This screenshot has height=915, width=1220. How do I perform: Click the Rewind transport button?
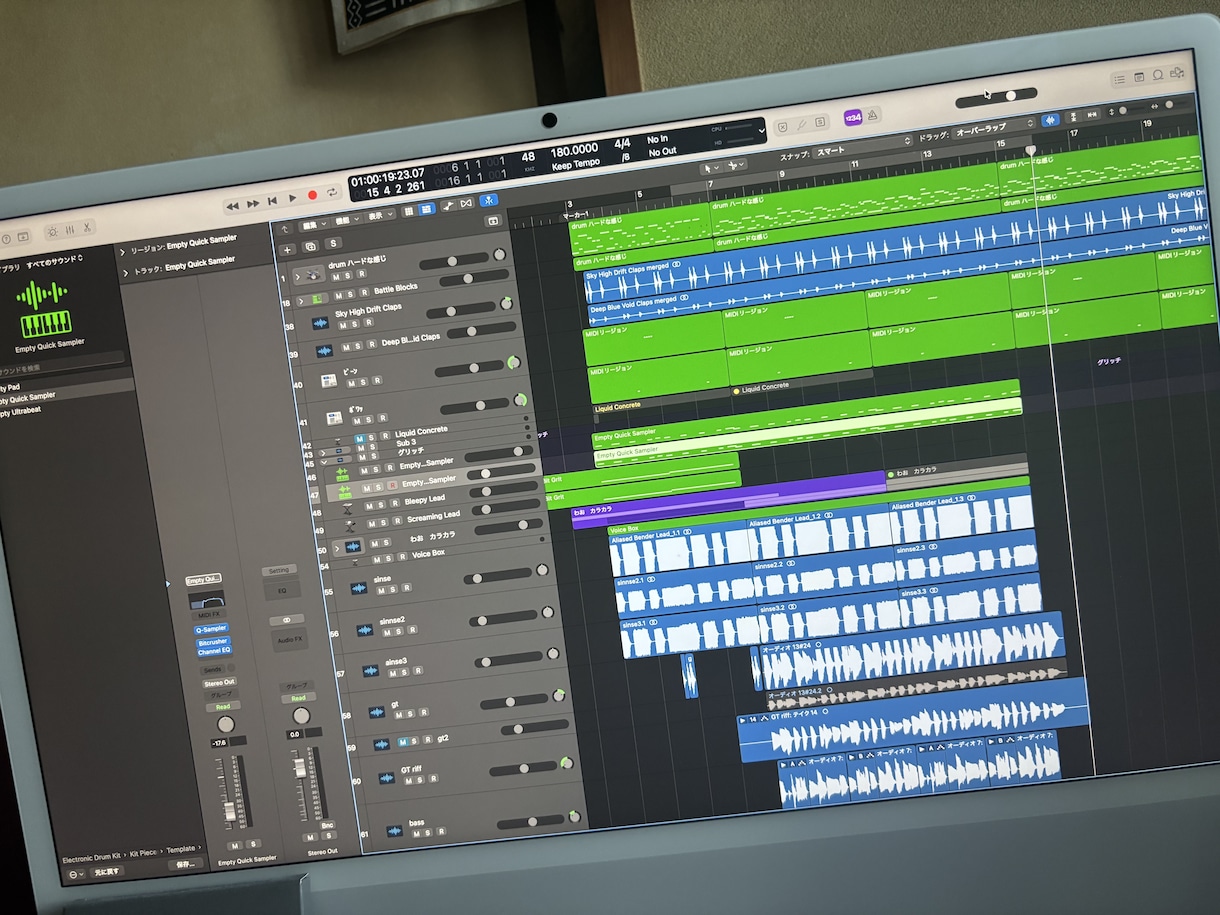(232, 206)
